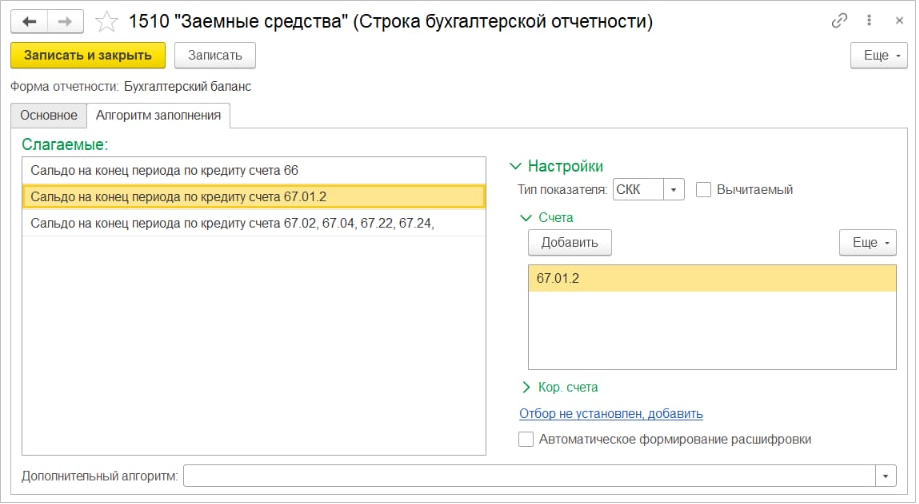Click the Отбор не установлен, добавить link

coord(611,413)
